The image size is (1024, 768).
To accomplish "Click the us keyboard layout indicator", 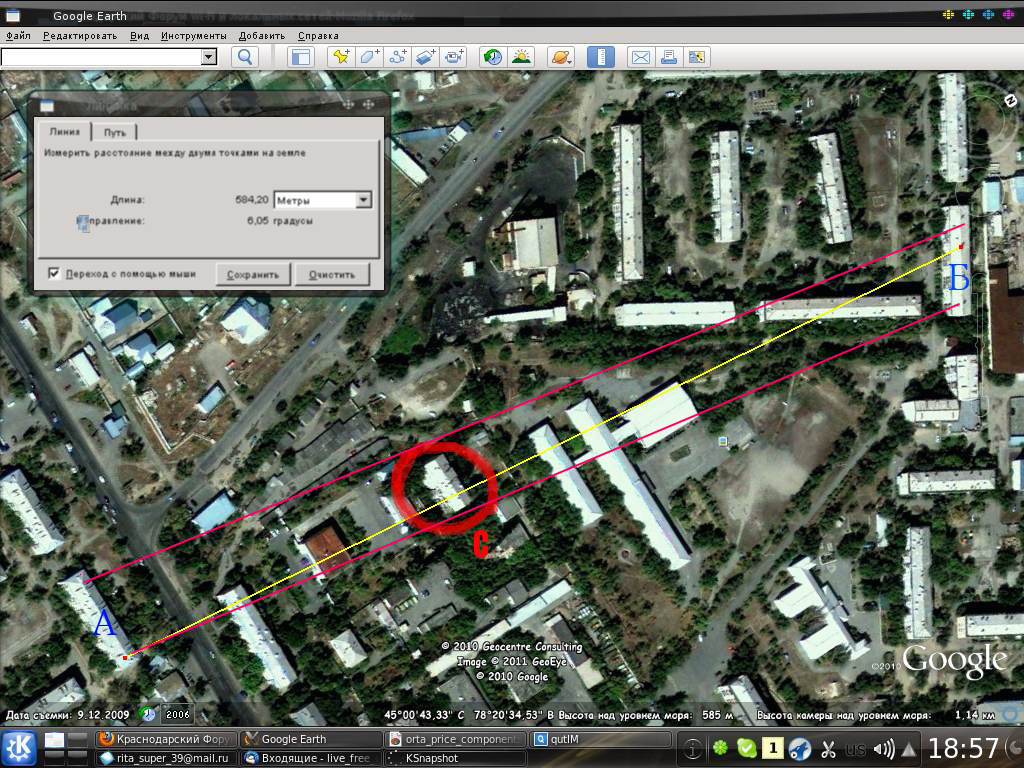I will click(x=856, y=749).
